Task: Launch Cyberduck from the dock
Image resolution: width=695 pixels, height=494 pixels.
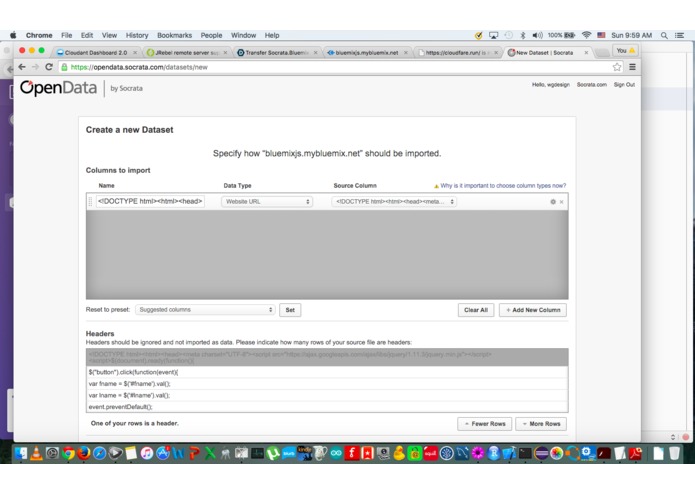Action: (x=399, y=453)
